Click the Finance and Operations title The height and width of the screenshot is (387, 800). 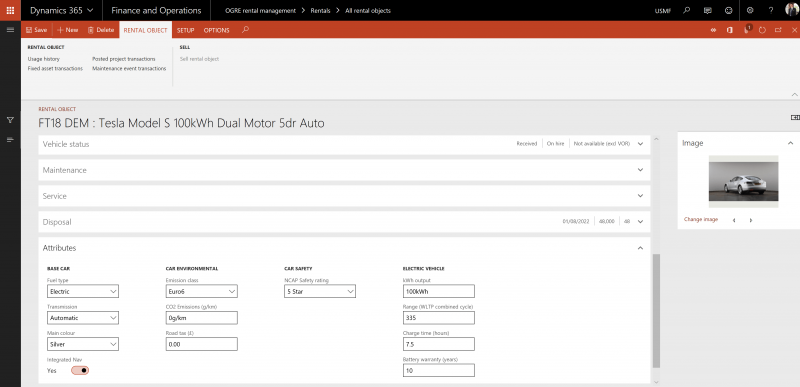tap(156, 10)
